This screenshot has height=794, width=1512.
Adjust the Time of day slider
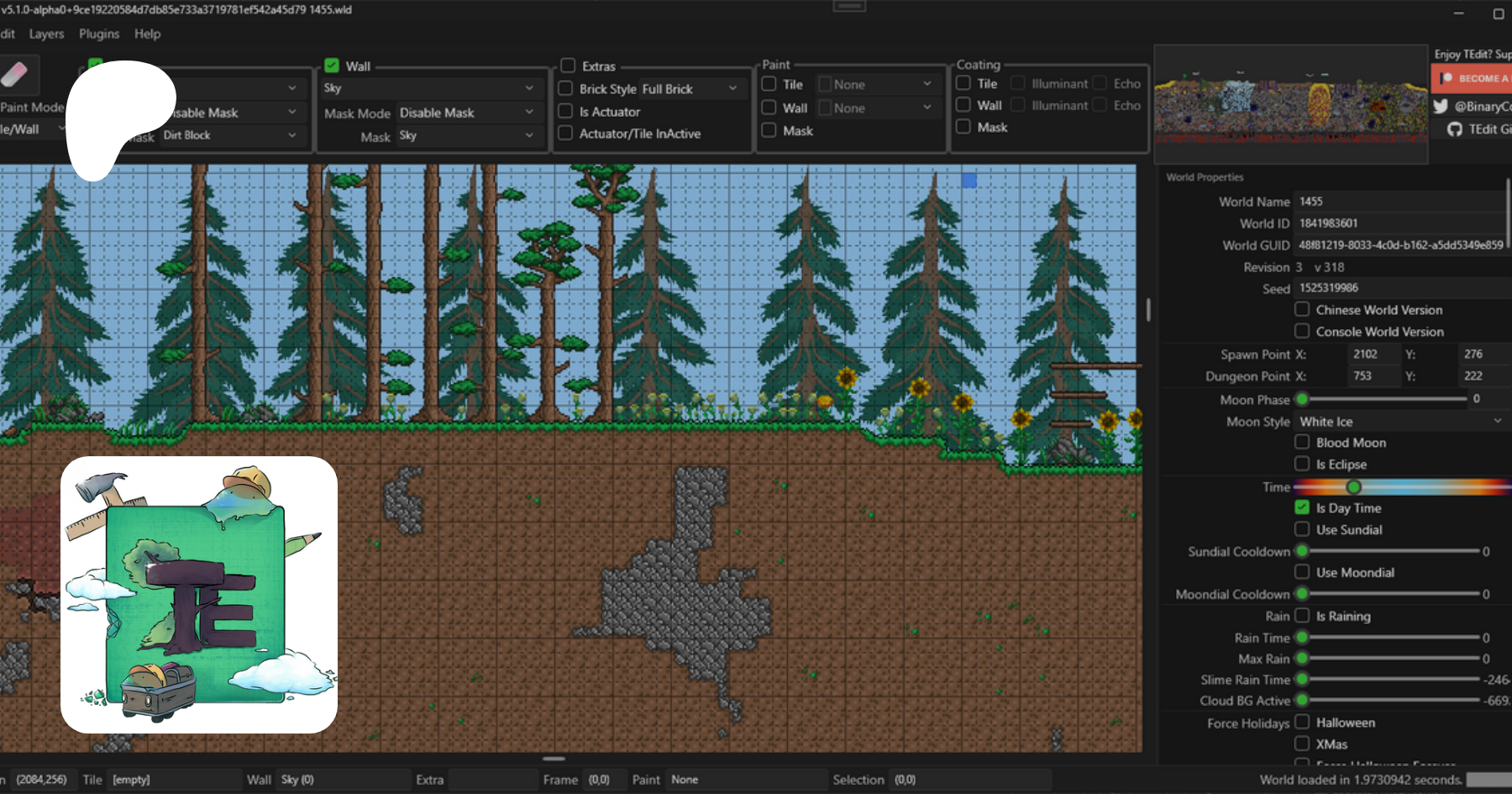pos(1353,486)
